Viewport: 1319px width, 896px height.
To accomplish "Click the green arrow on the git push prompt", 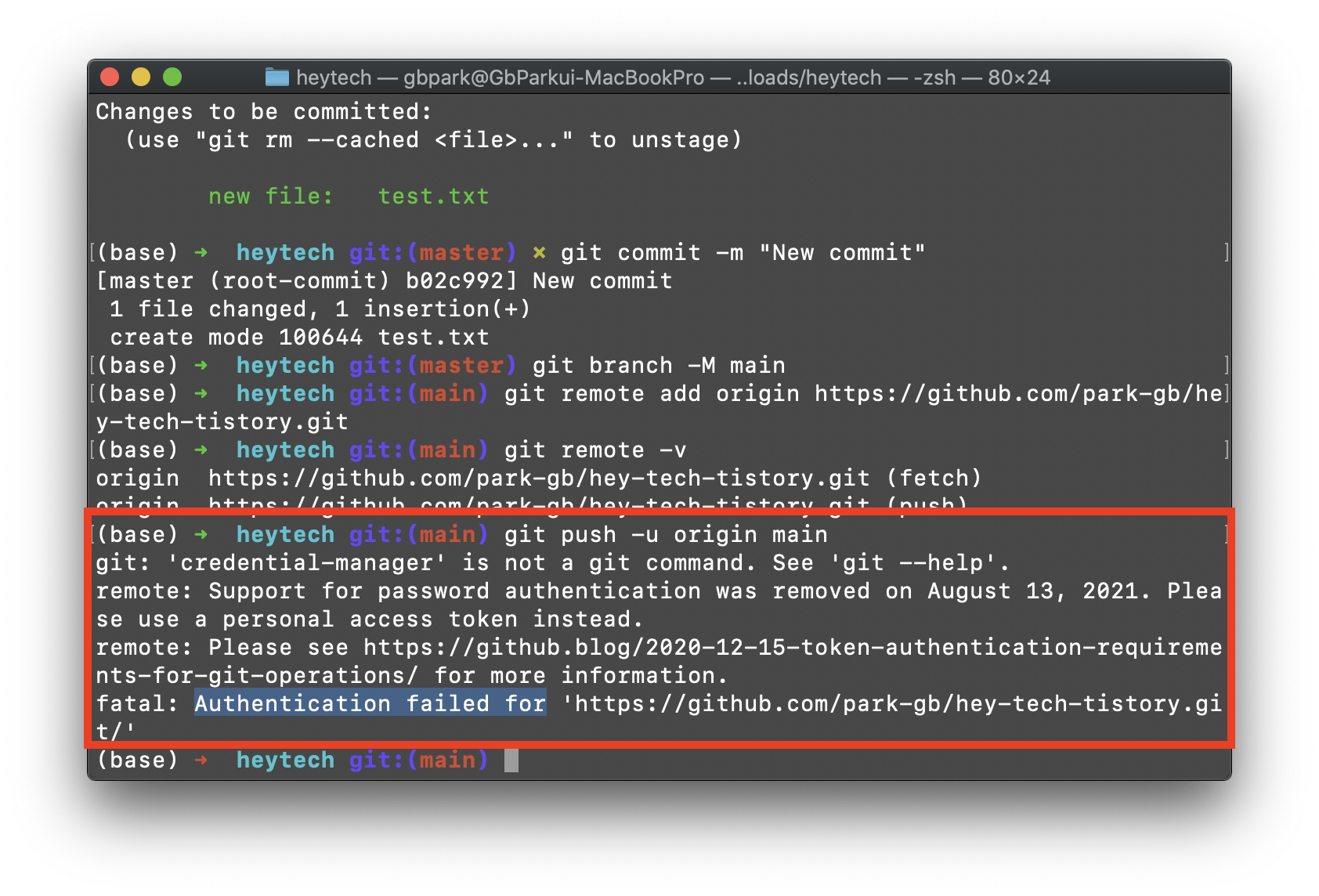I will click(x=201, y=534).
